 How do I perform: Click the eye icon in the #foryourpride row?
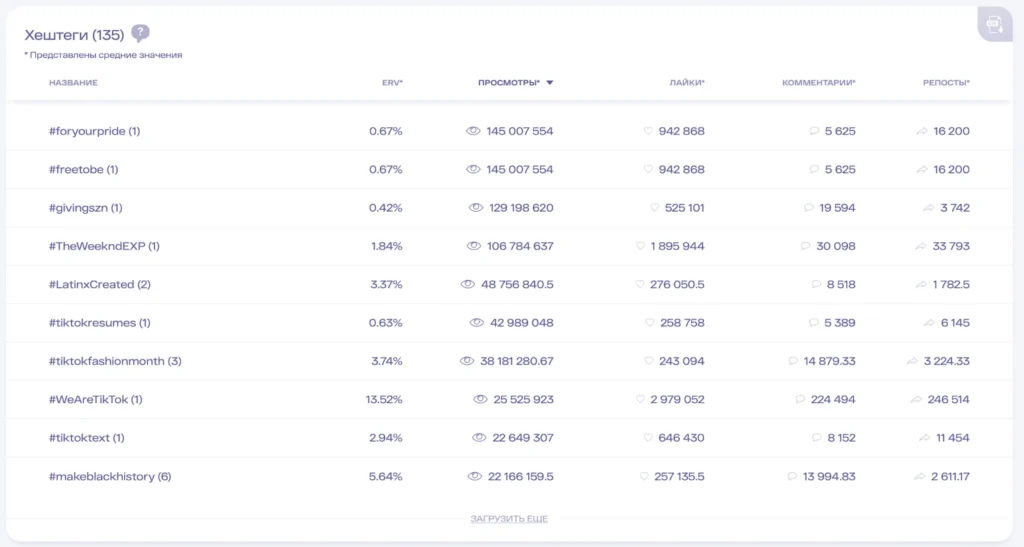coord(473,131)
